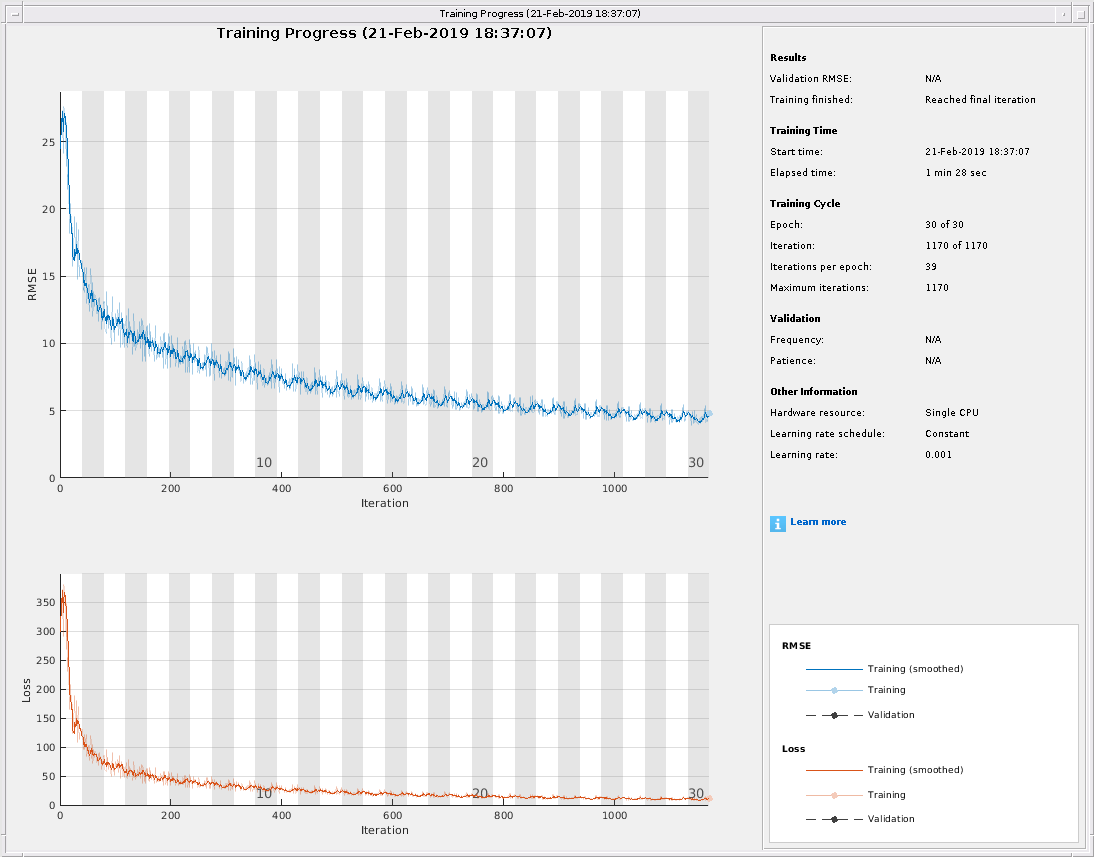The height and width of the screenshot is (857, 1094).
Task: Click RMSE Training legend marker
Action: [x=833, y=690]
